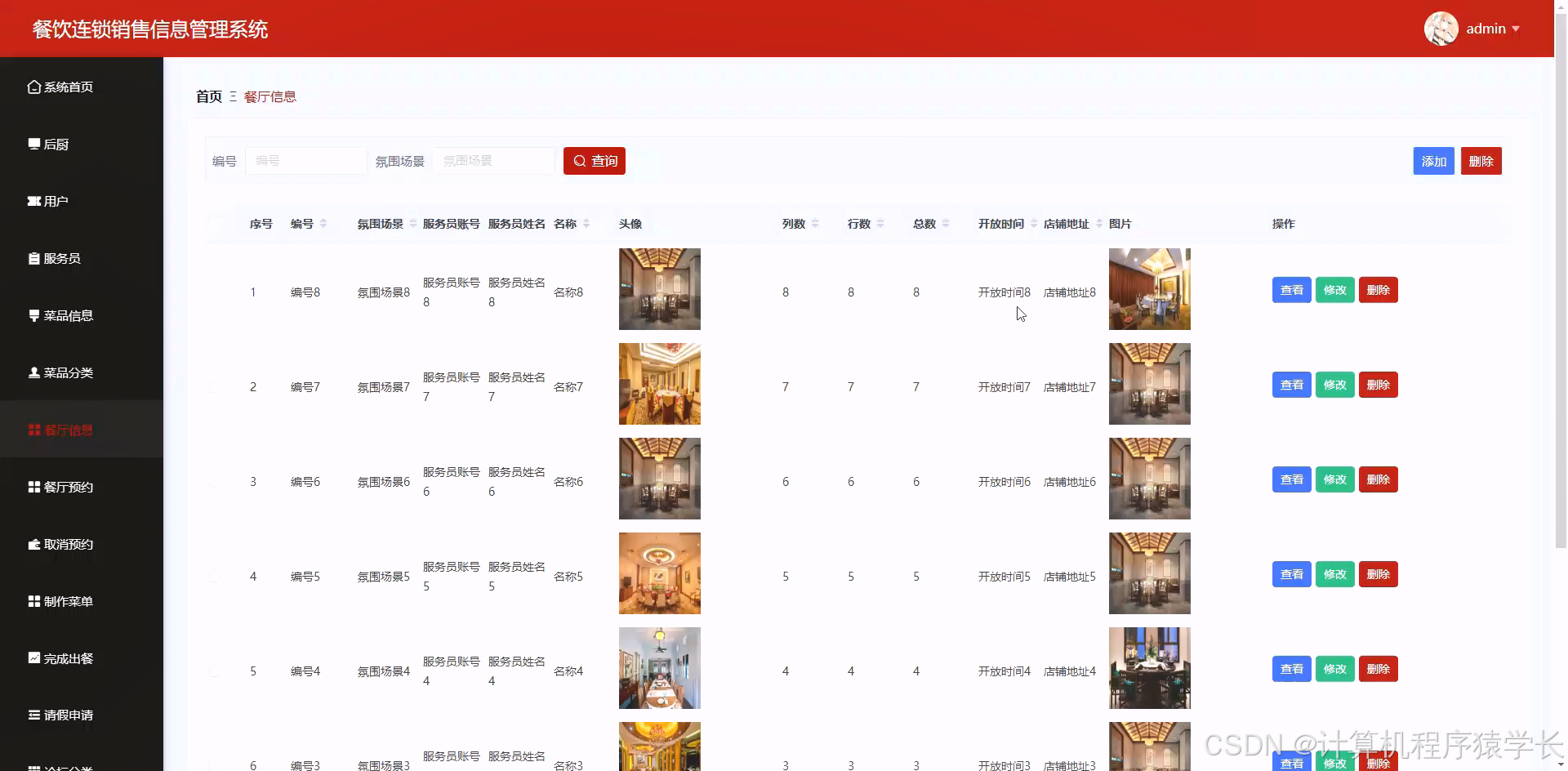Click the 后厨 icon in sidebar
Screen dimensions: 1568x771
pos(34,144)
